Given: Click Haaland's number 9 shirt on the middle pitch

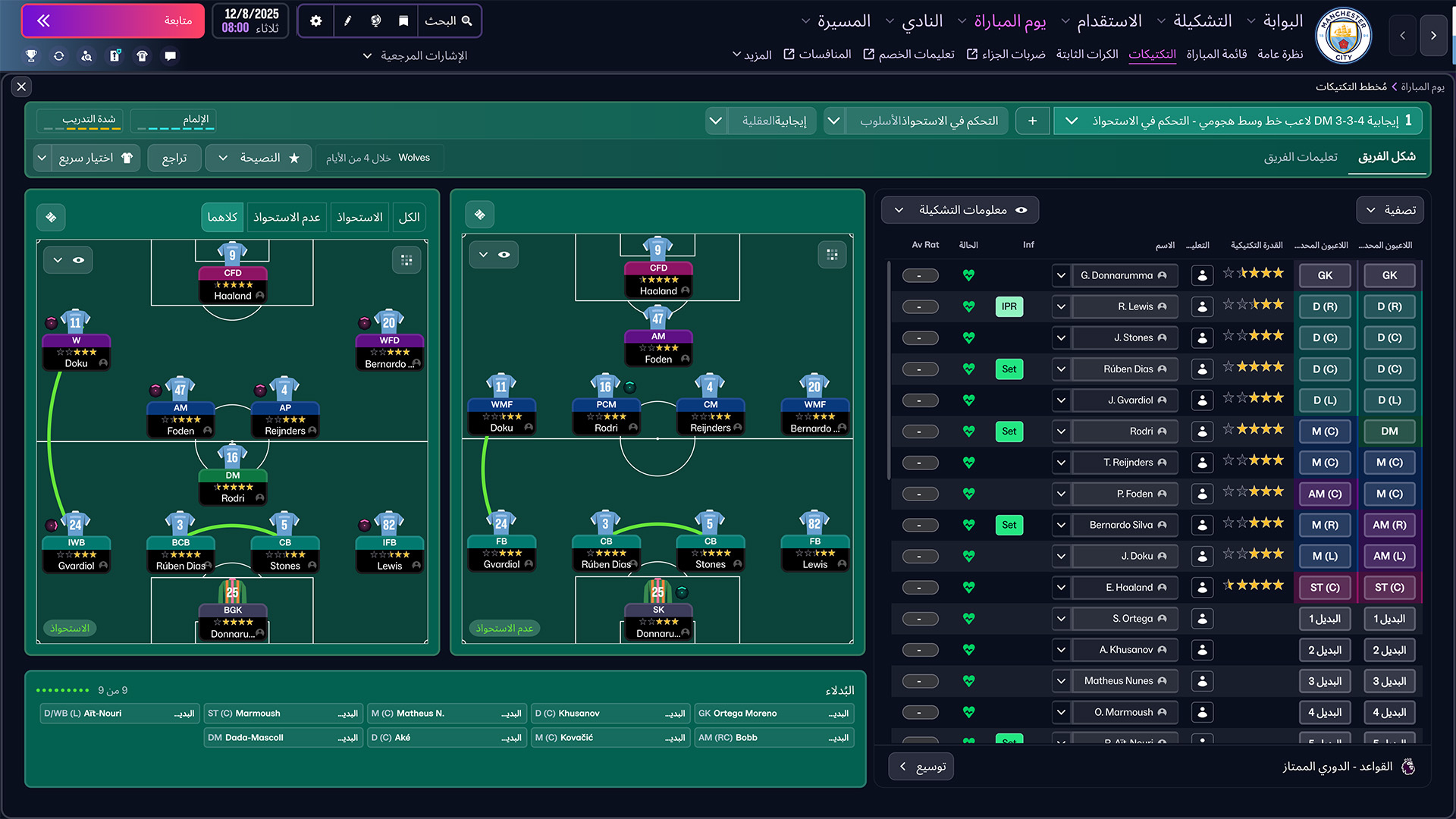Looking at the screenshot, I should (x=657, y=248).
